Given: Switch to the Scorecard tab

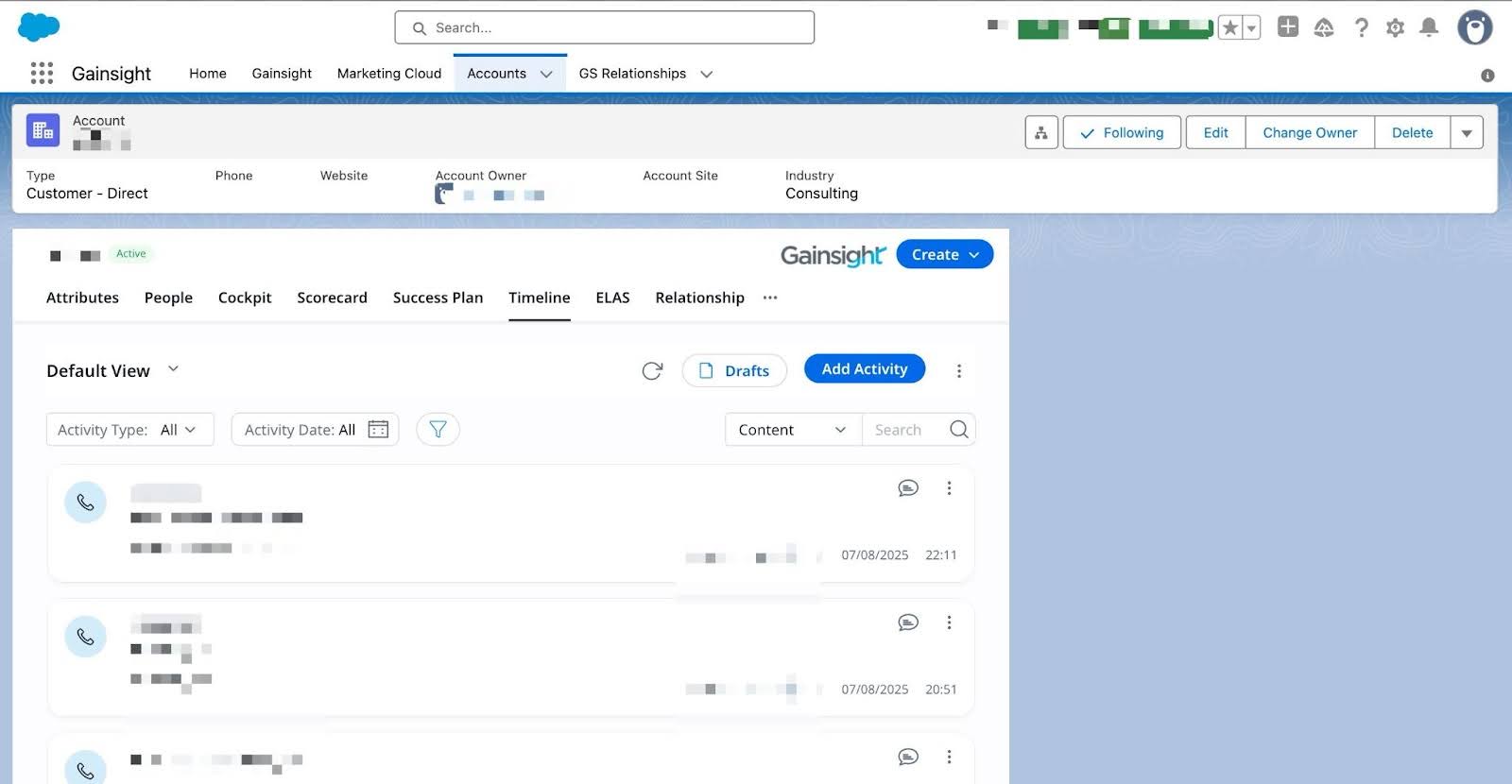Looking at the screenshot, I should click(332, 298).
